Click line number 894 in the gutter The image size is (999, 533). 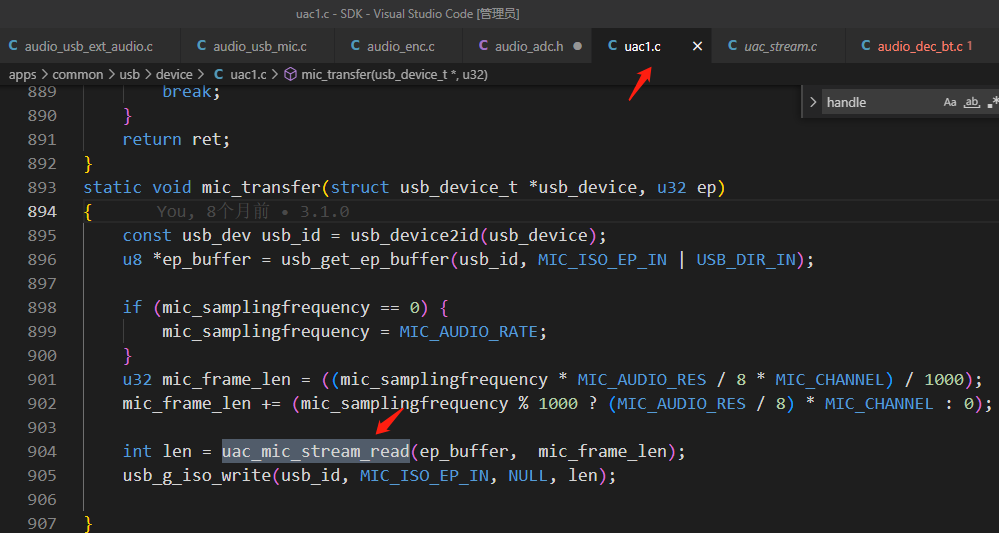coord(42,211)
